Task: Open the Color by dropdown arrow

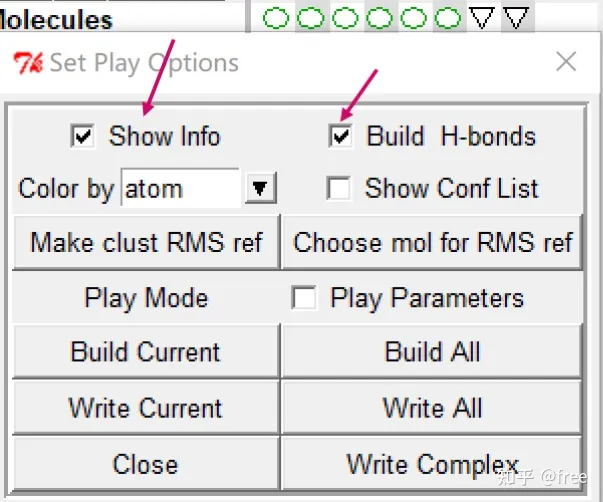Action: (x=259, y=188)
